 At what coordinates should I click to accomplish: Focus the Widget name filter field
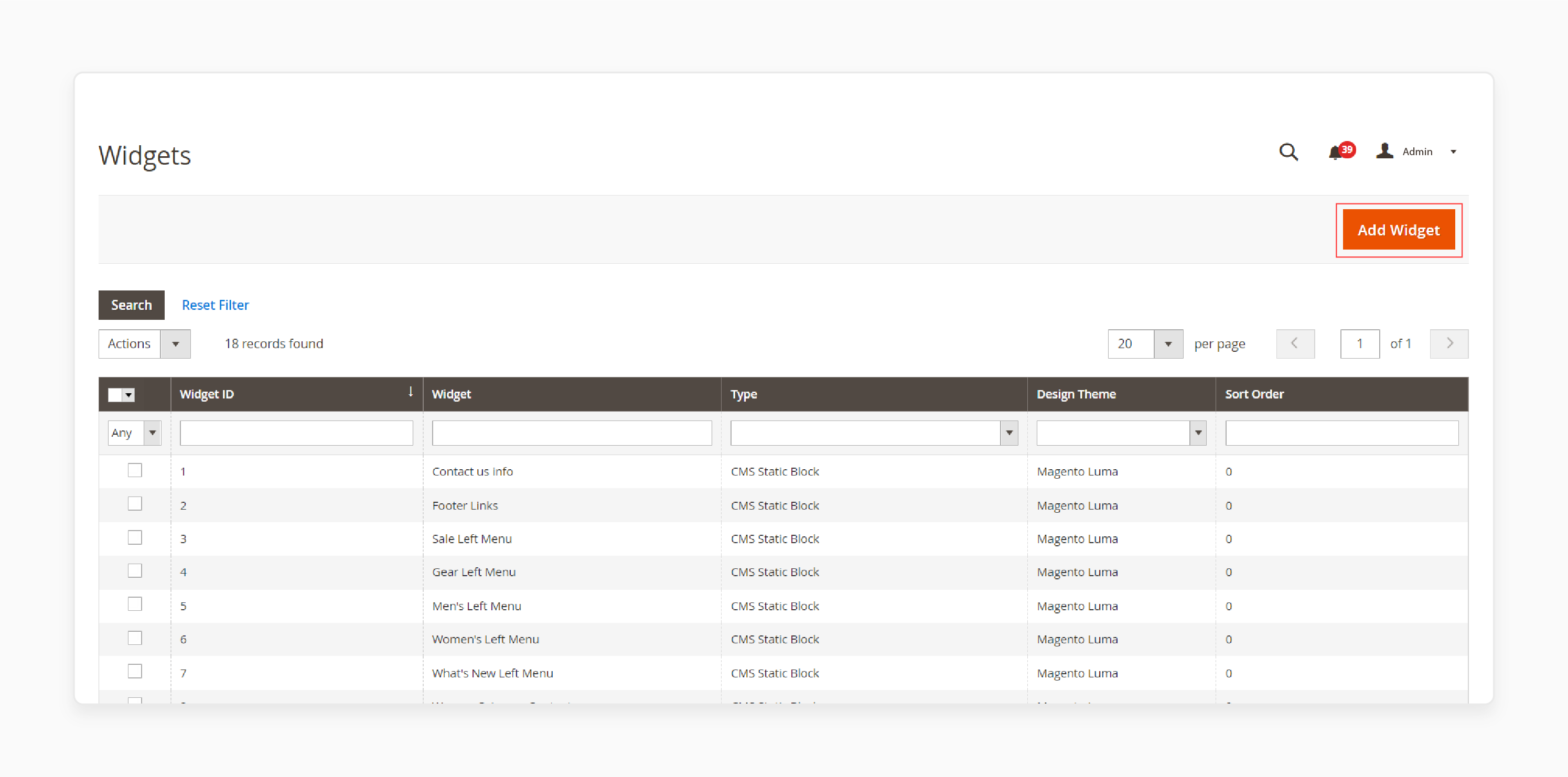[572, 433]
